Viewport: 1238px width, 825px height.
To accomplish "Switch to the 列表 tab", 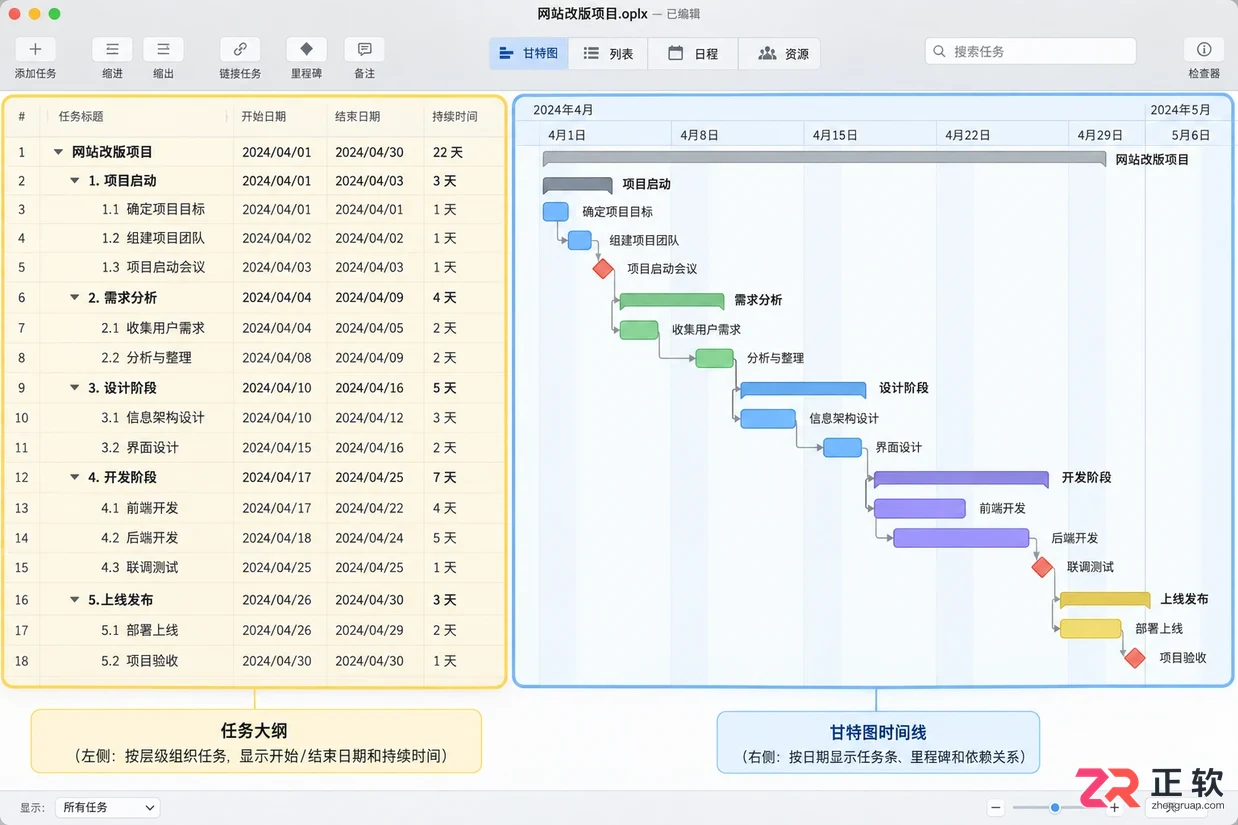I will (x=608, y=53).
